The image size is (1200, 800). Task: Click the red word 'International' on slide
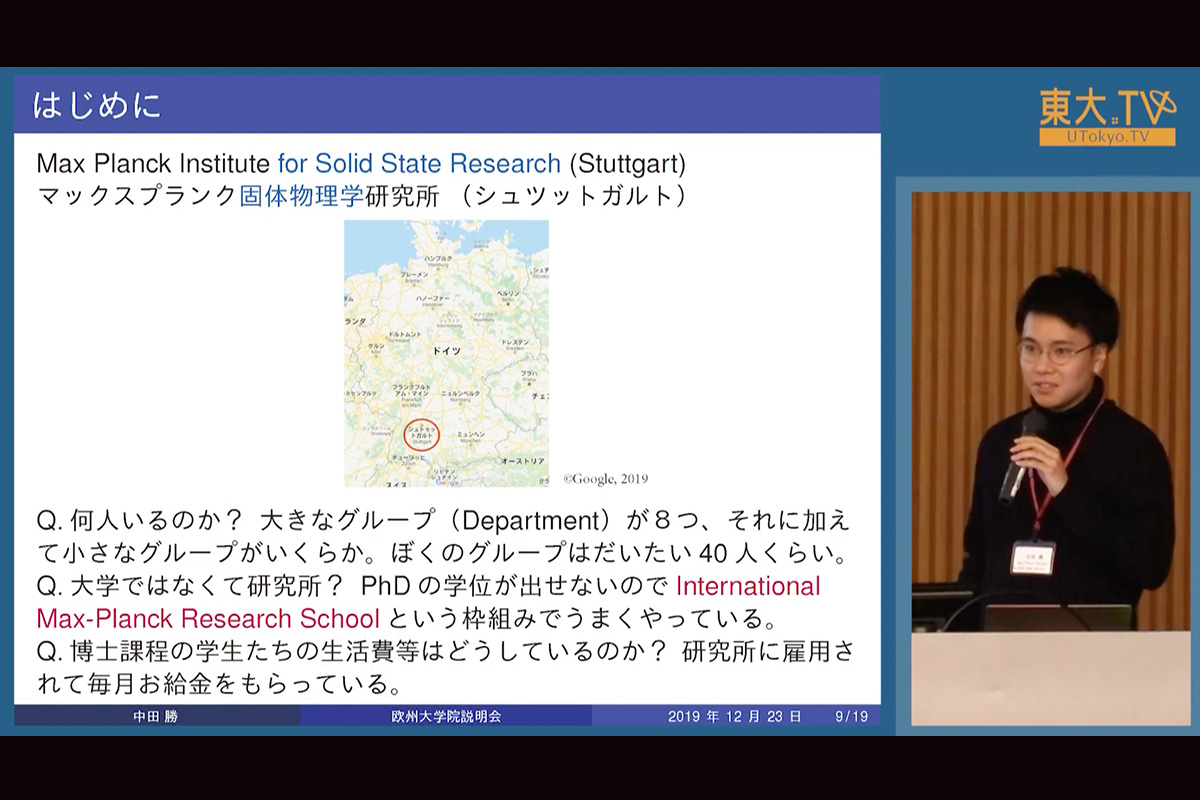(x=748, y=585)
